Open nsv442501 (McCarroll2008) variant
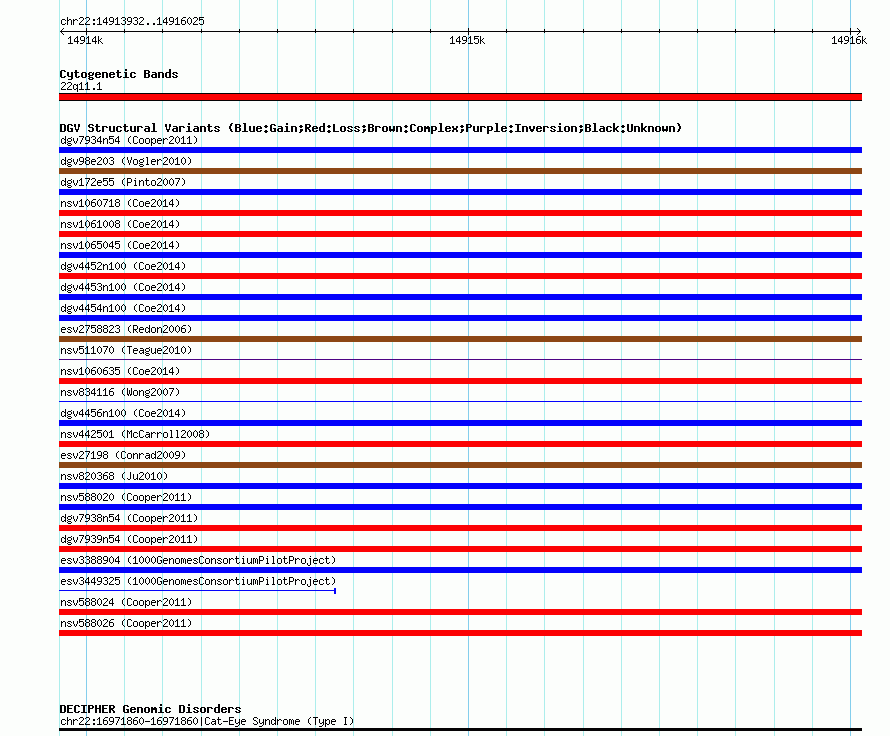Screen dimensions: 890x736 (135, 434)
